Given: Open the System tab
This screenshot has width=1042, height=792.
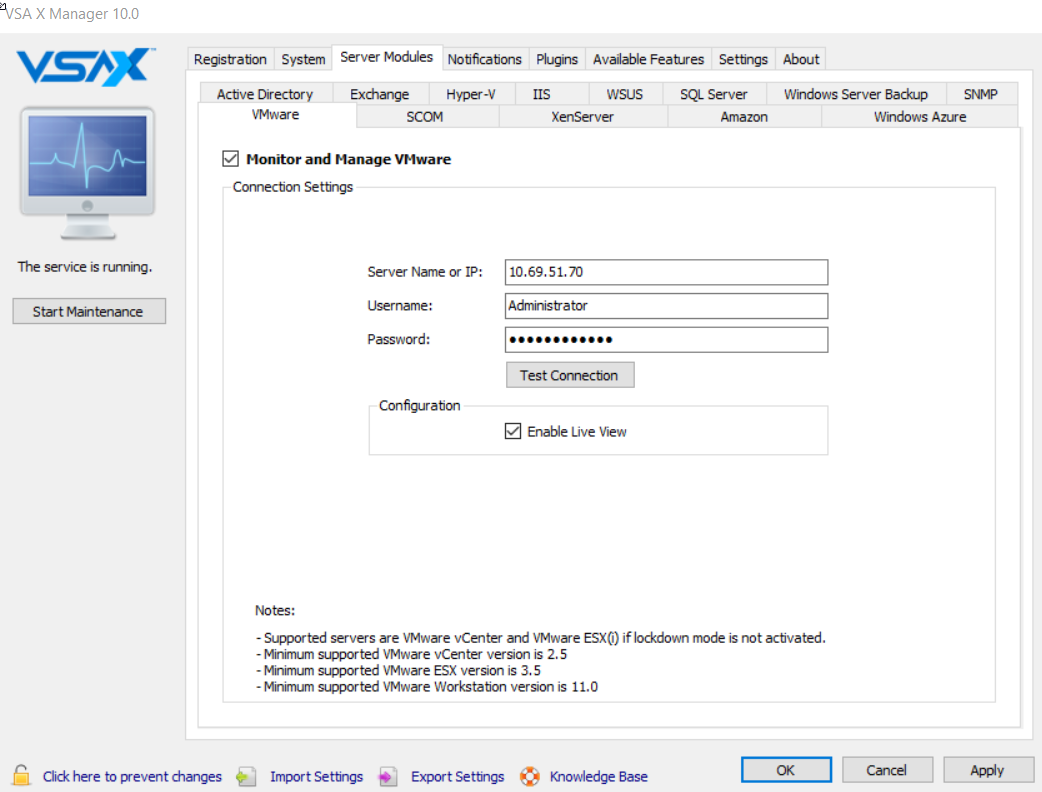Looking at the screenshot, I should (303, 59).
